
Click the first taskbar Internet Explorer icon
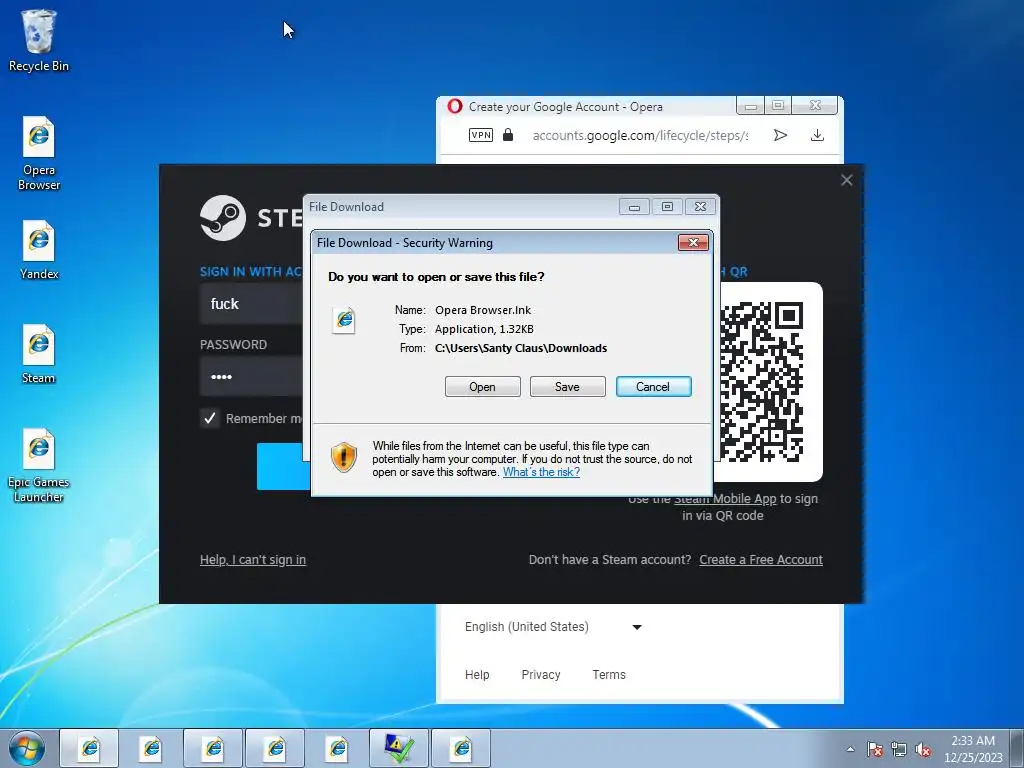[89, 748]
